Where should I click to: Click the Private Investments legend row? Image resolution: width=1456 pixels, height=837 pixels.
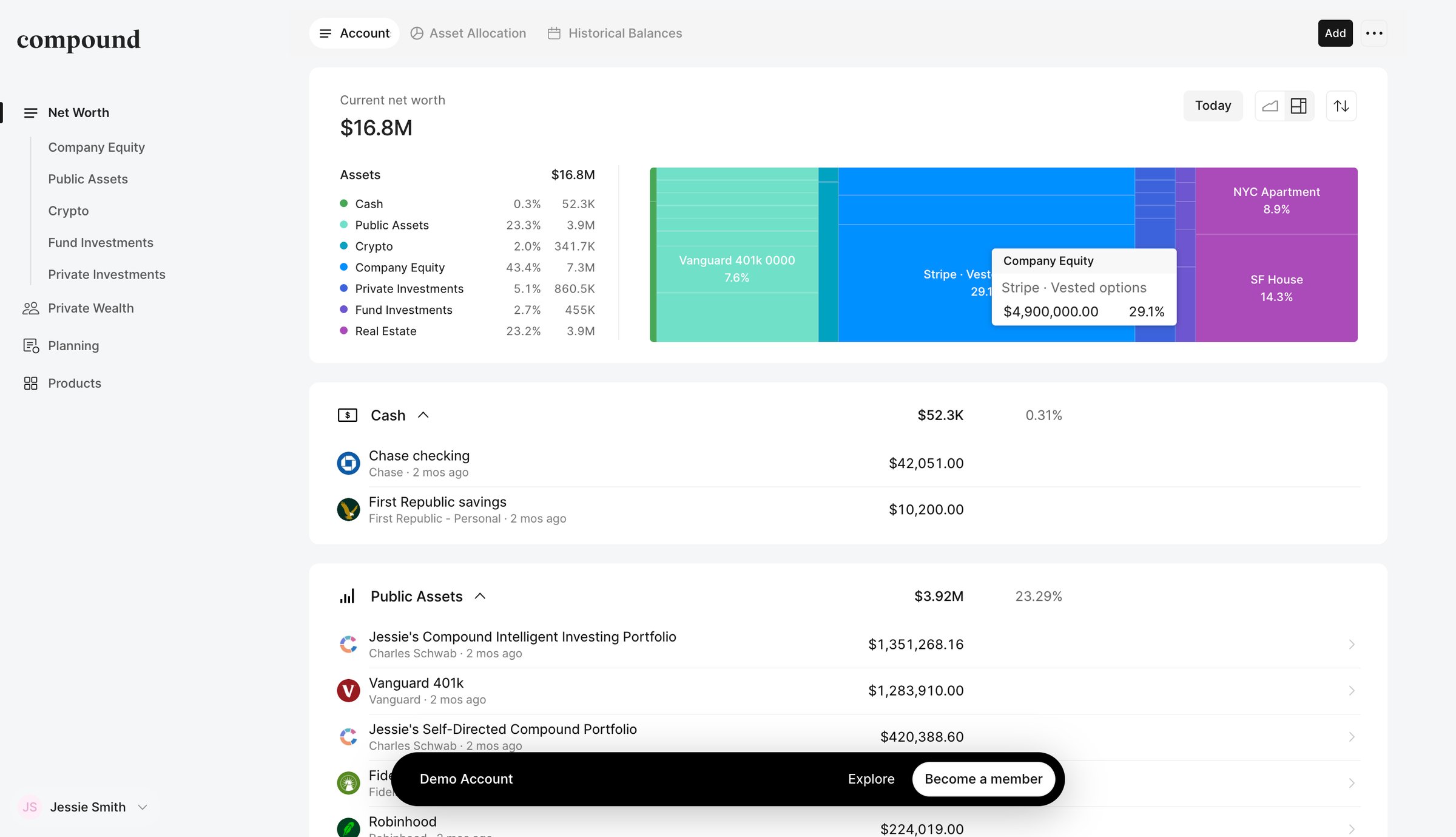click(x=467, y=289)
